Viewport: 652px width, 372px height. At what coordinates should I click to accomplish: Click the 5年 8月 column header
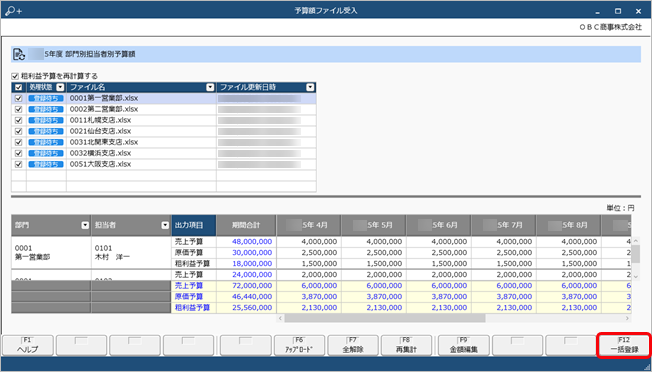click(568, 225)
